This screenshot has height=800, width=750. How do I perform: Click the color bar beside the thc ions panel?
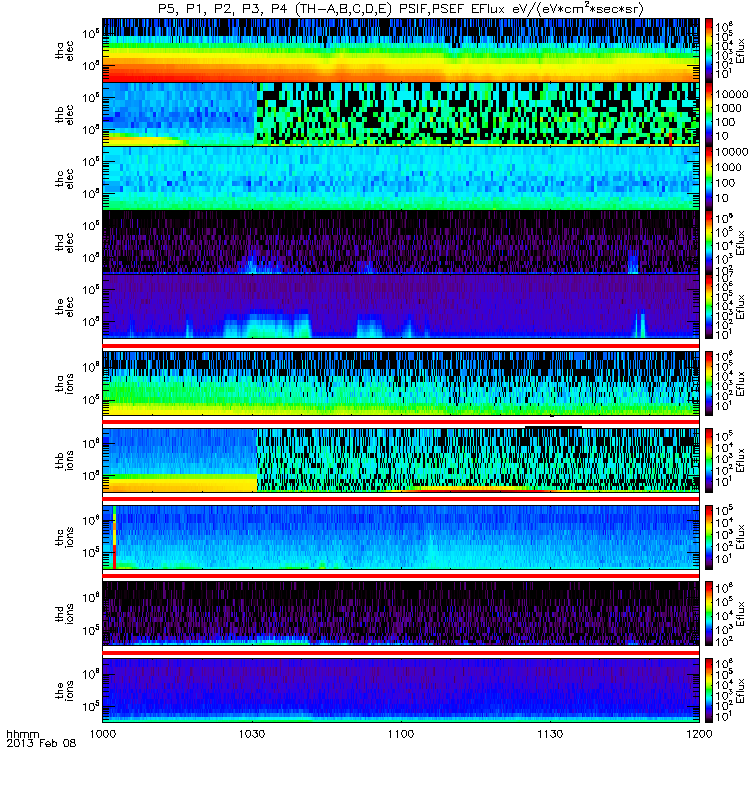coord(709,537)
